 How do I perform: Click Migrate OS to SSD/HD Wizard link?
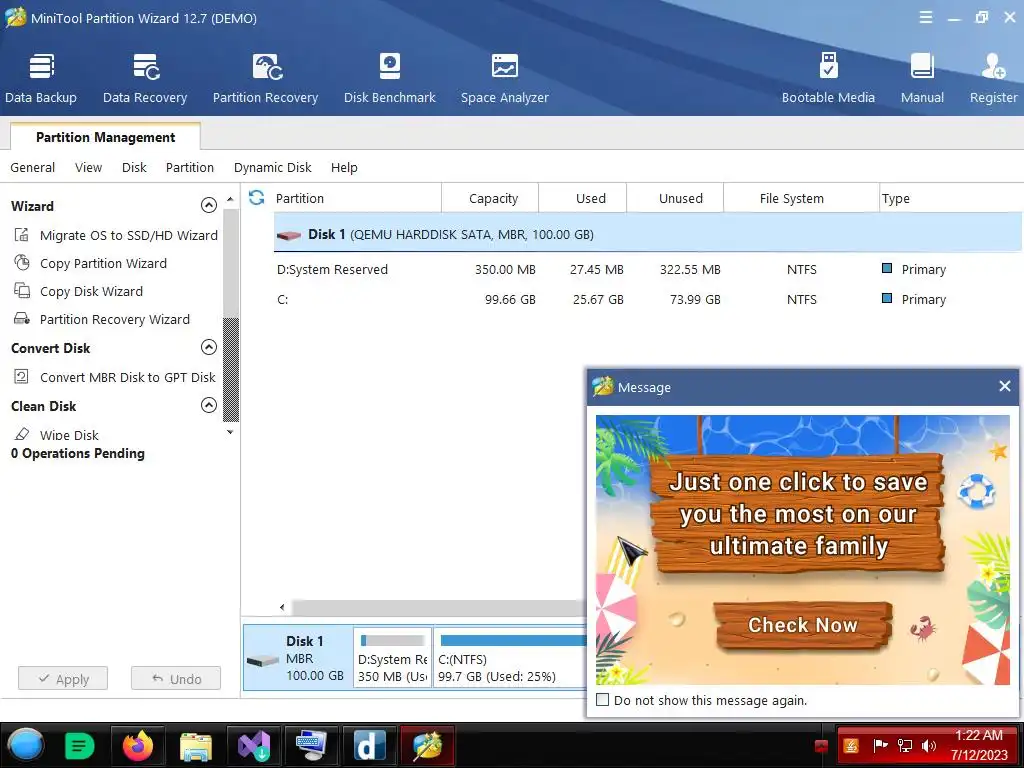[x=129, y=235]
